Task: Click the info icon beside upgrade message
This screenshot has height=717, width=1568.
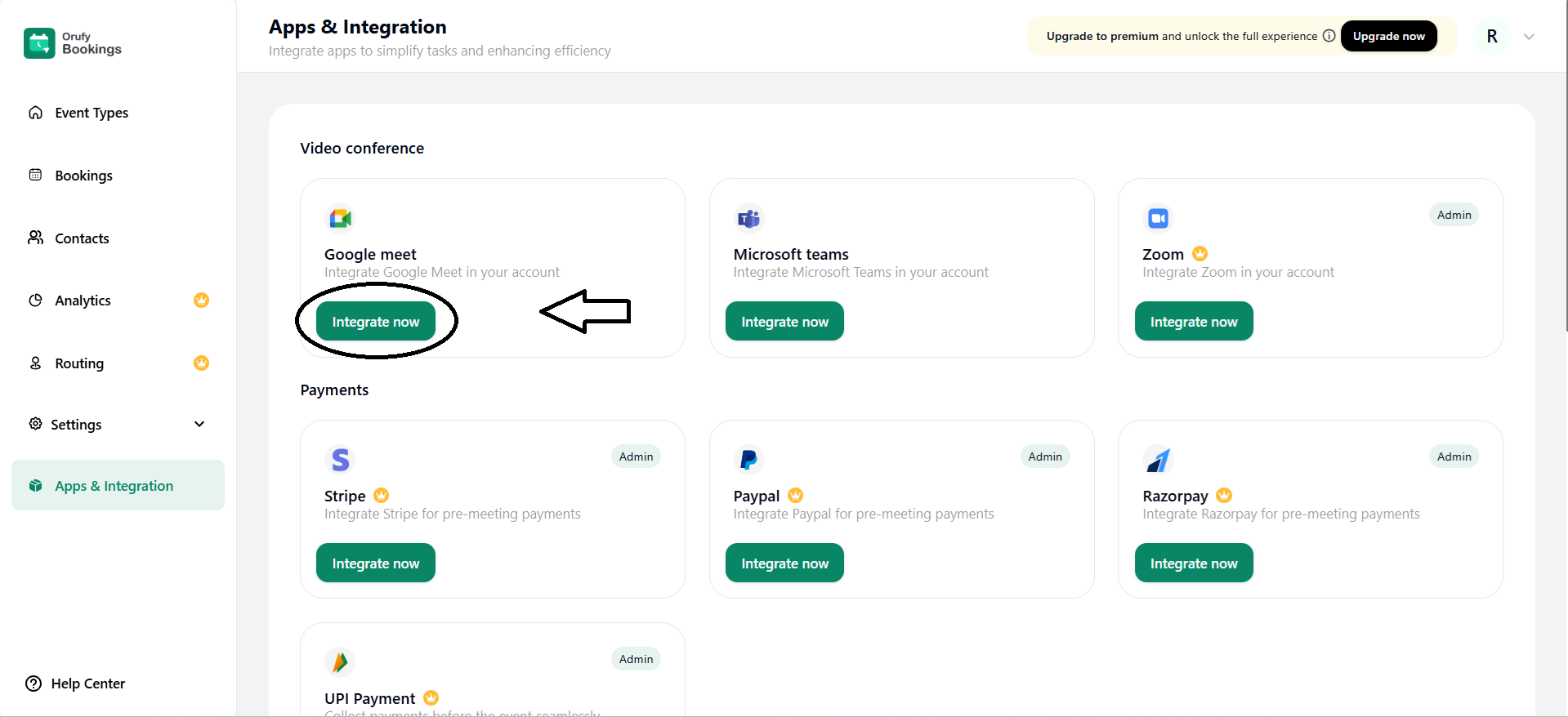Action: (x=1329, y=36)
